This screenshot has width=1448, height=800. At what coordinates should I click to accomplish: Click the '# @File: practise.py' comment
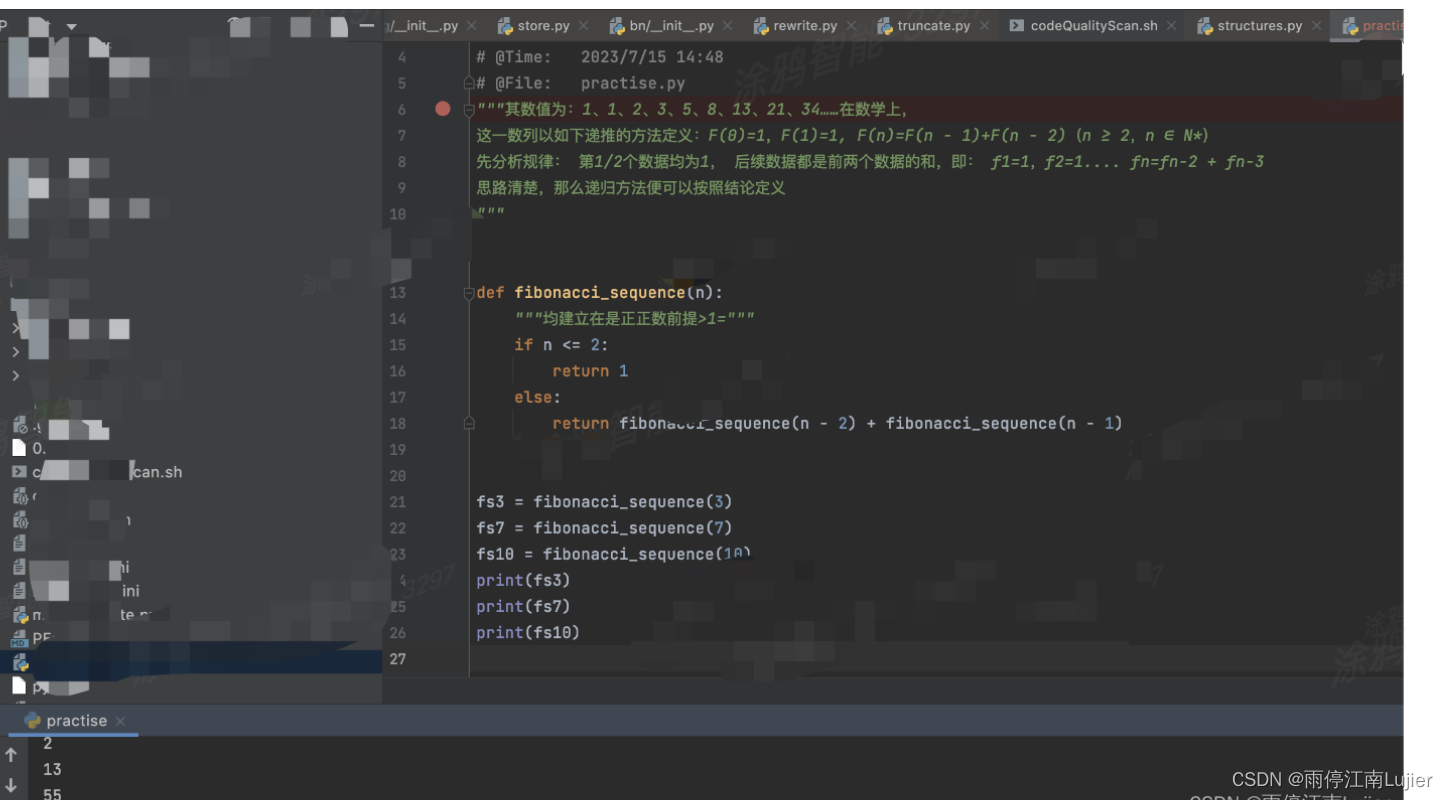point(581,83)
